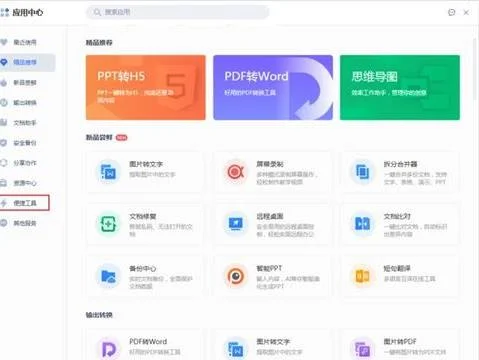Viewport: 479px width, 360px height.
Task: Launch the 智能PPT icon
Action: pos(236,276)
